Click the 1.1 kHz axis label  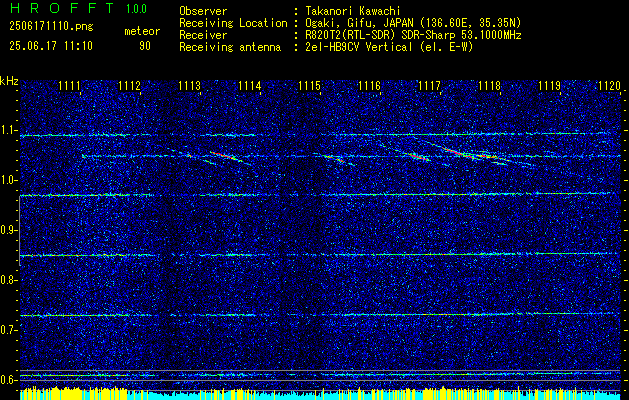(8, 131)
